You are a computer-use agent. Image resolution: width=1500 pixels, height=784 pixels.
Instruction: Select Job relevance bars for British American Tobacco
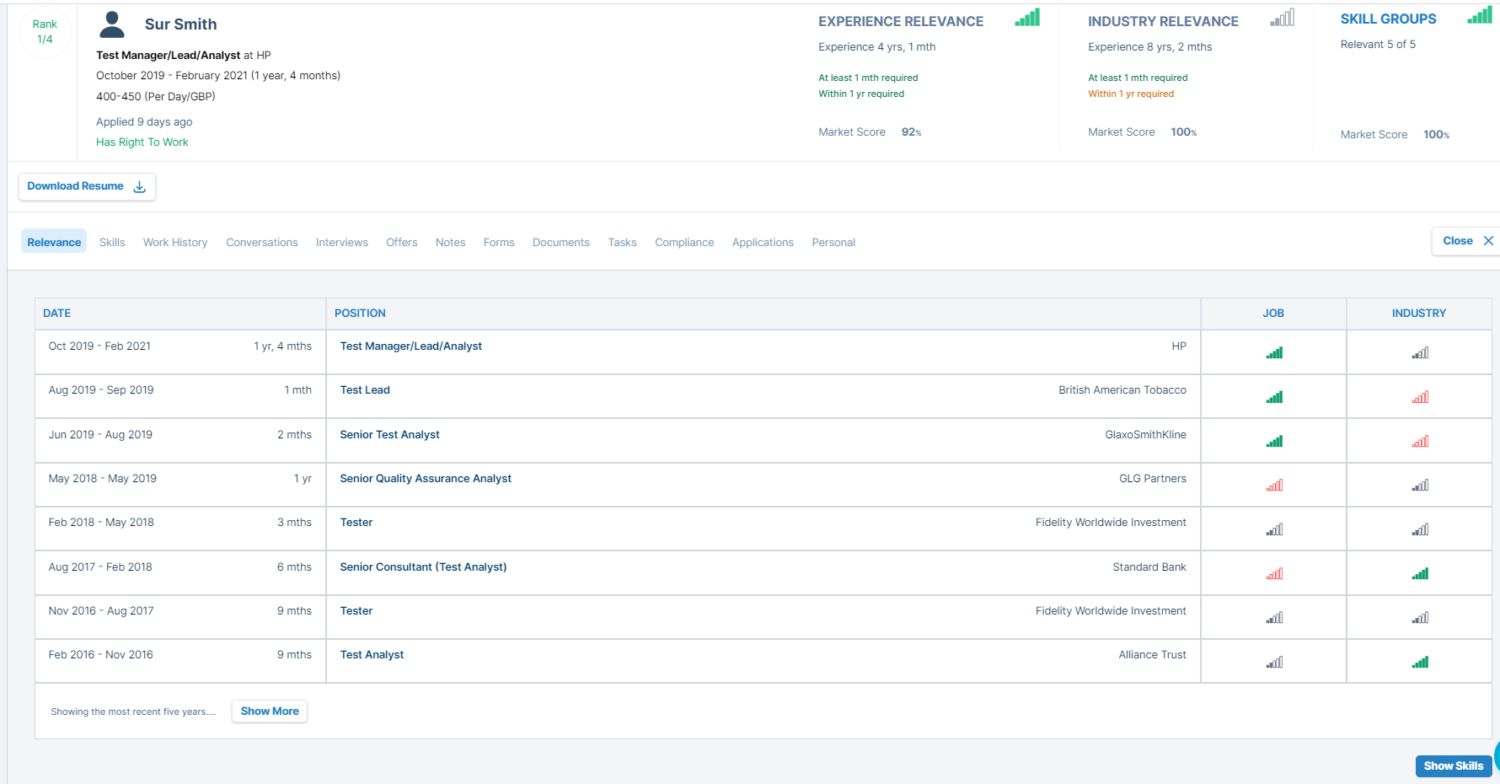point(1274,397)
